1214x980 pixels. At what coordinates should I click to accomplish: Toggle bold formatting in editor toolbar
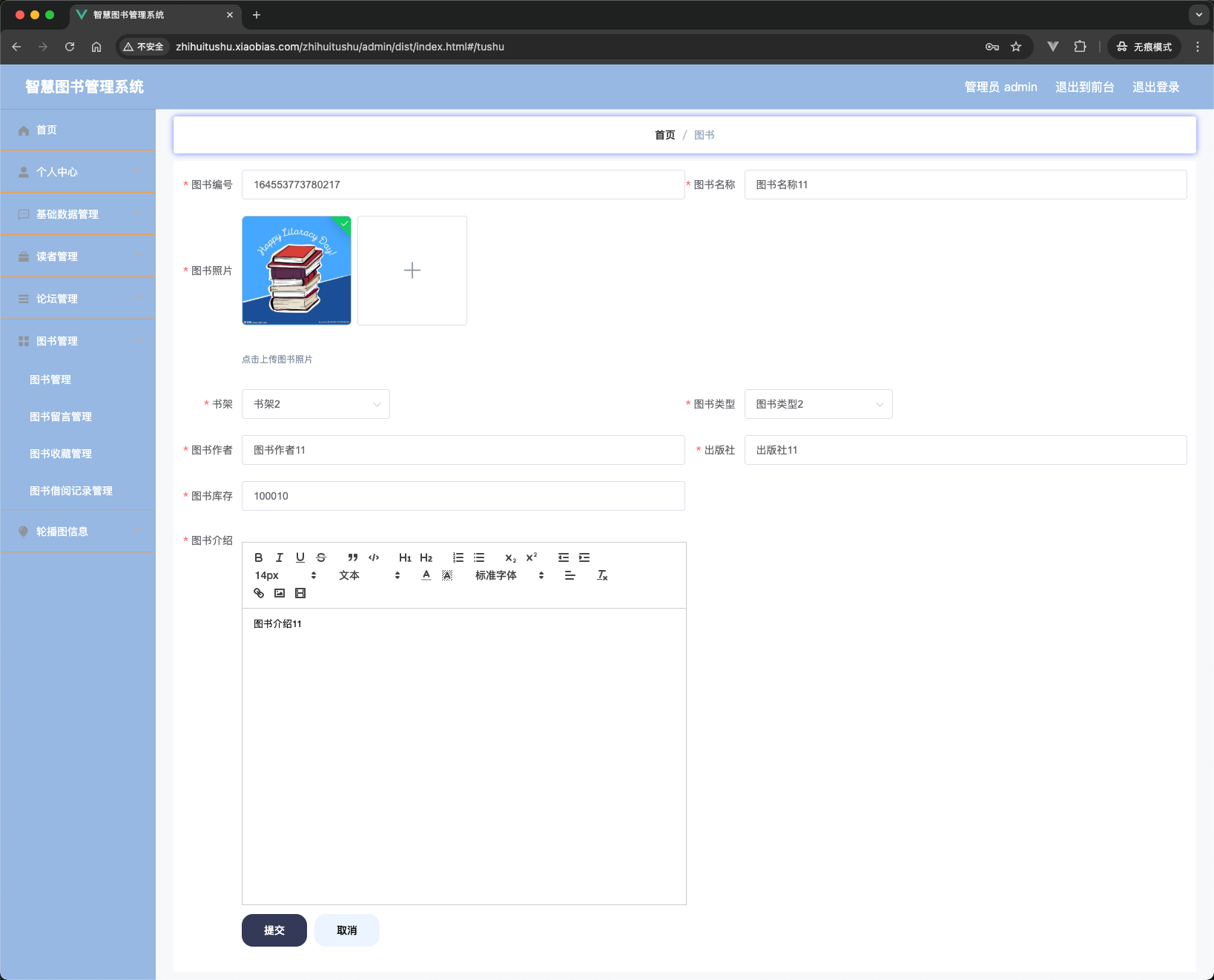259,557
